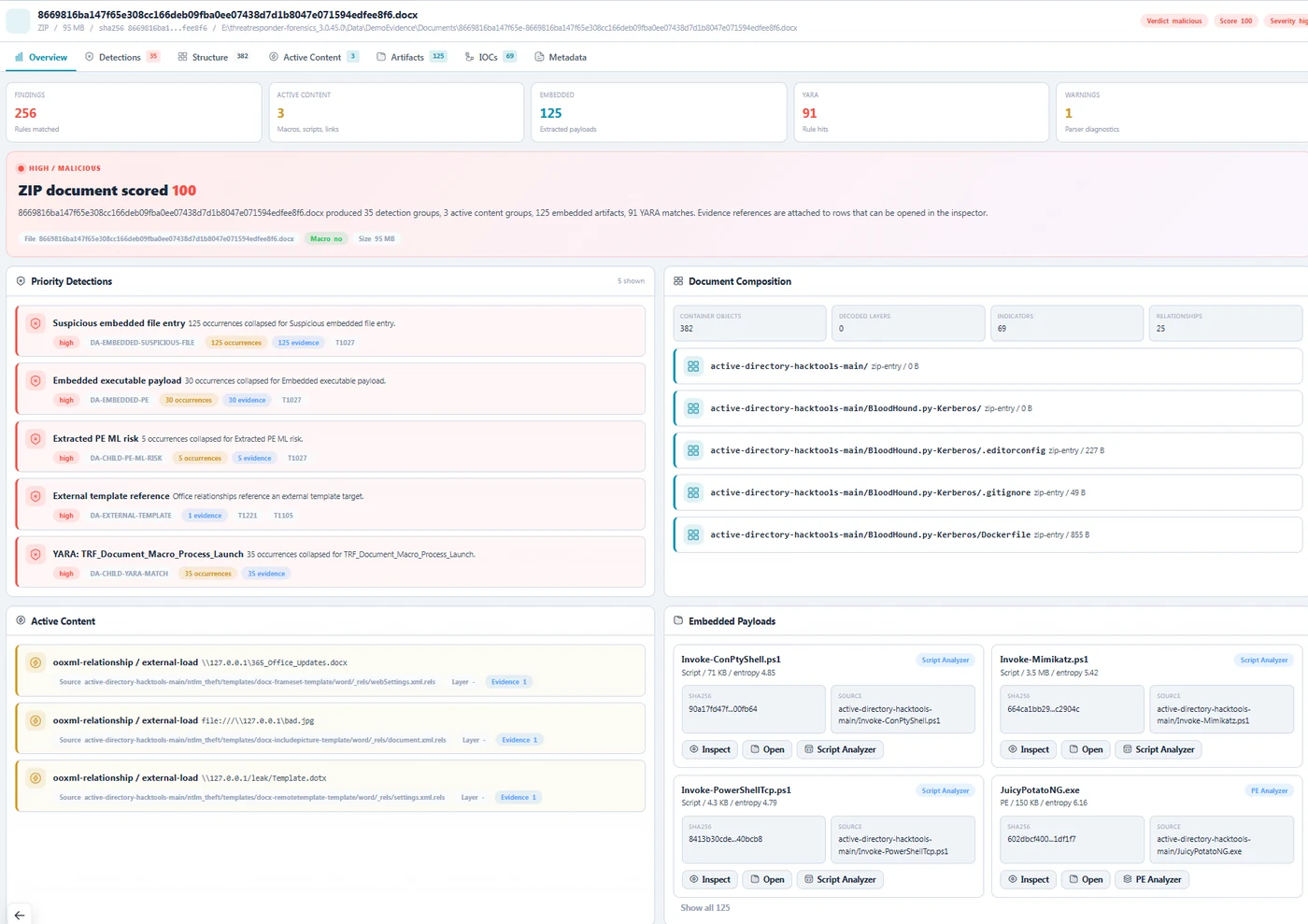Viewport: 1308px width, 924px height.
Task: Open Invoke-PowerShellTcp.ps1 payload
Action: tap(767, 879)
